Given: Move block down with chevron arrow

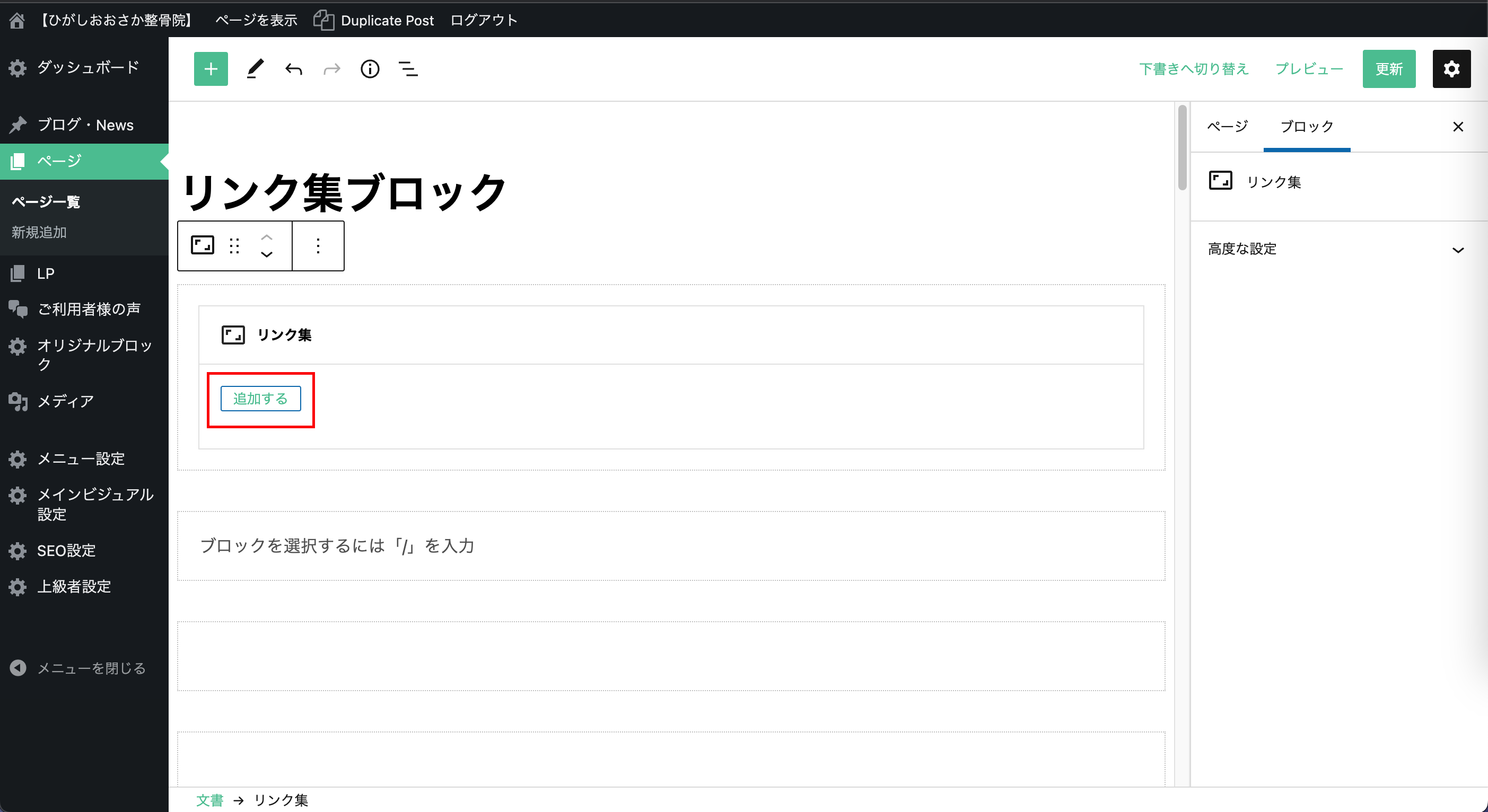Looking at the screenshot, I should (266, 255).
